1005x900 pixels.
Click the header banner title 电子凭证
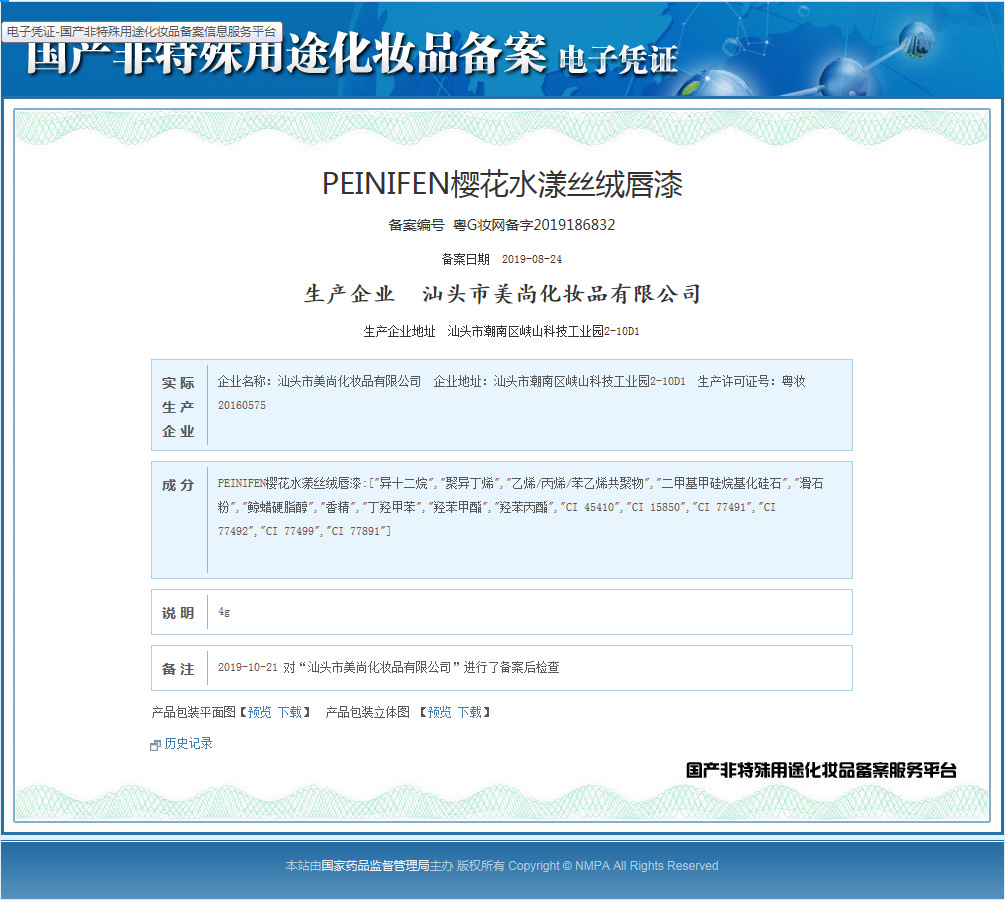coord(618,60)
